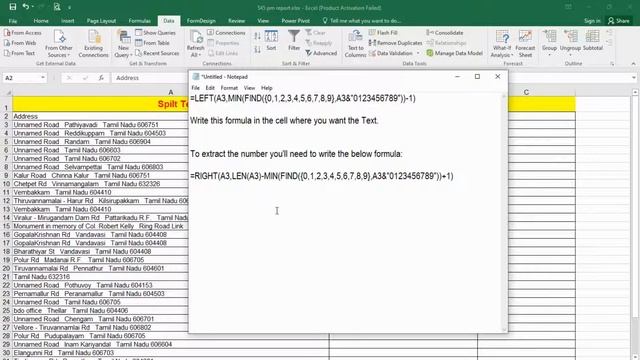Open From Other Sources dropdown

59,44
